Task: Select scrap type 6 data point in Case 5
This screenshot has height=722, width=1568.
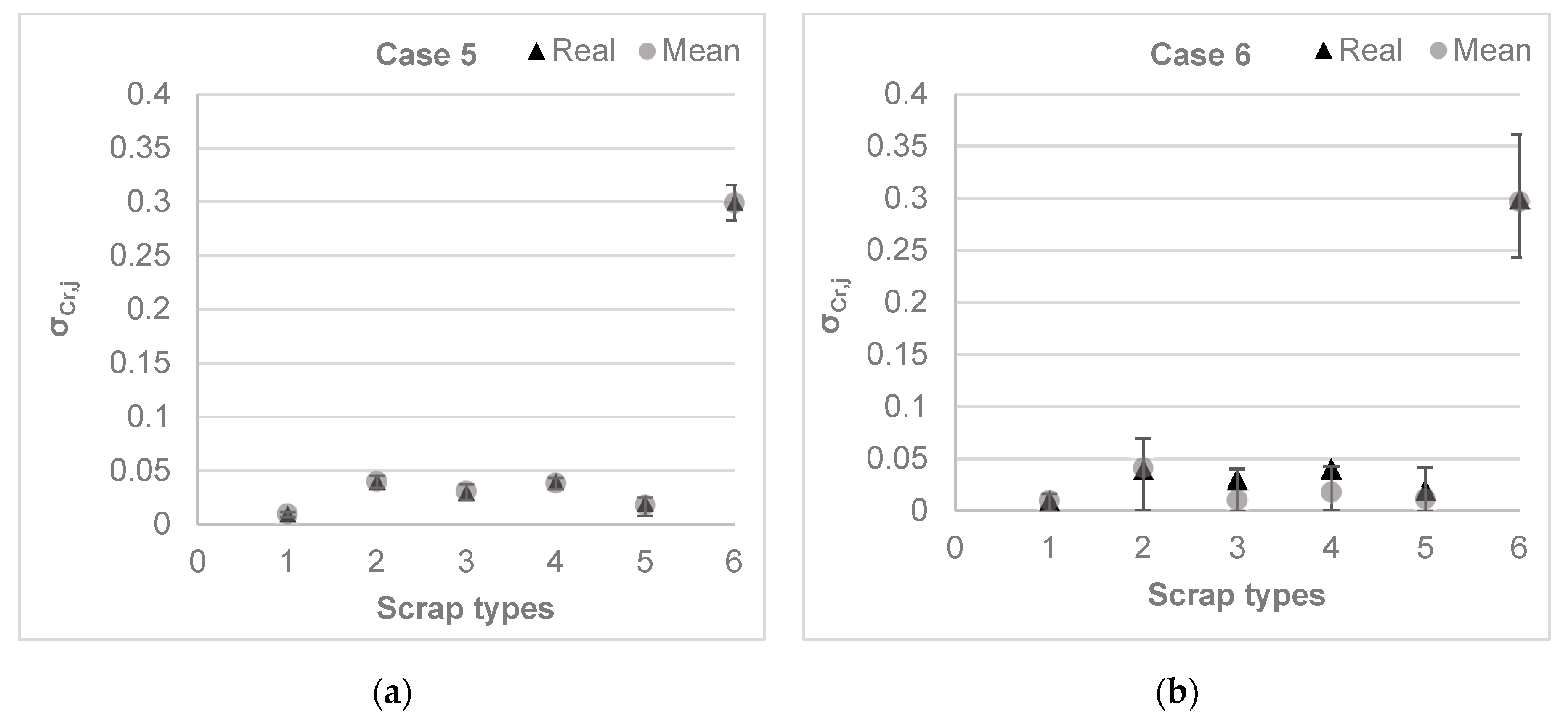Action: click(734, 202)
